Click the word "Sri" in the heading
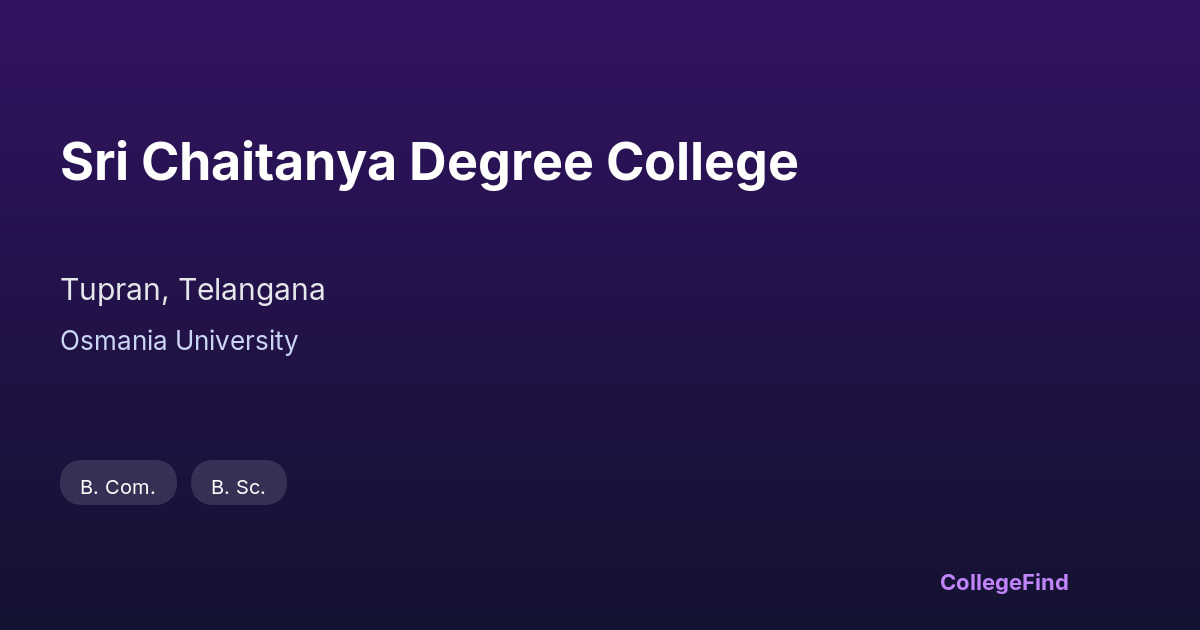Screen dimensions: 1200x630 [x=94, y=162]
